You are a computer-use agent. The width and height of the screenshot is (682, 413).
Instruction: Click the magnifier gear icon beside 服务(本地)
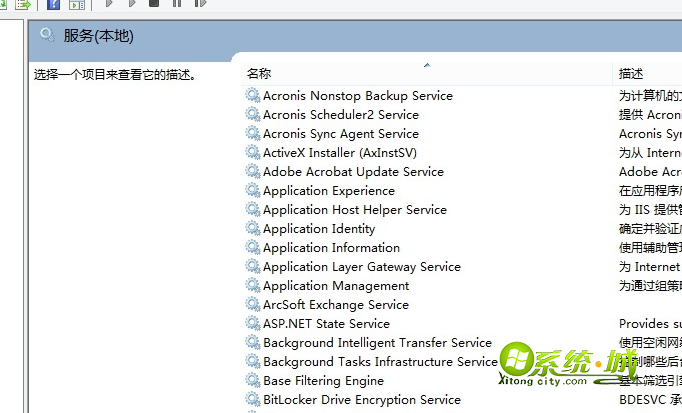[47, 35]
